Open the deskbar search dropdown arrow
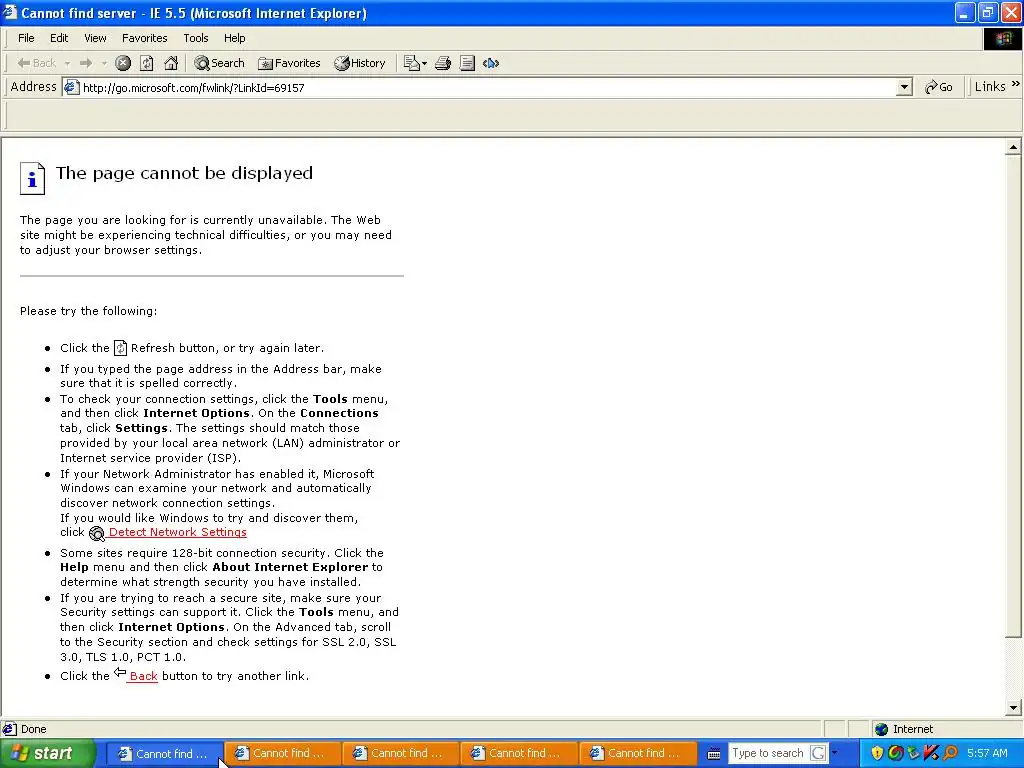Viewport: 1024px width, 768px height. [834, 753]
